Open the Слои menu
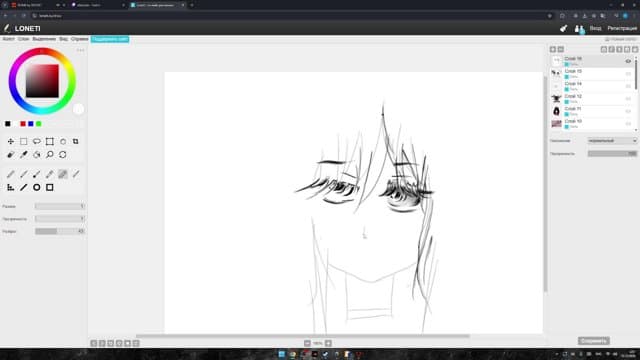The image size is (640, 360). (x=23, y=39)
